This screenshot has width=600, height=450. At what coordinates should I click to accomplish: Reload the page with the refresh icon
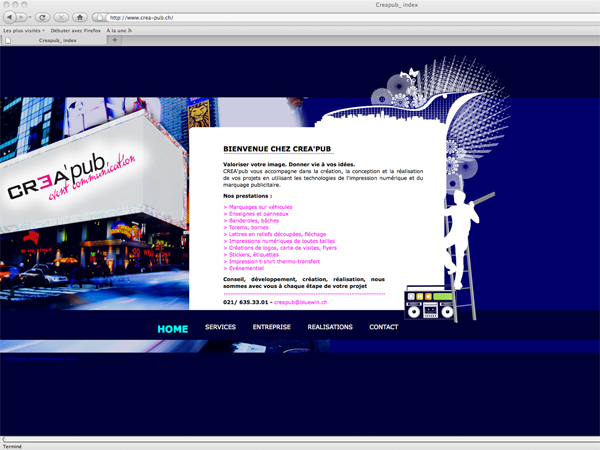[x=42, y=17]
